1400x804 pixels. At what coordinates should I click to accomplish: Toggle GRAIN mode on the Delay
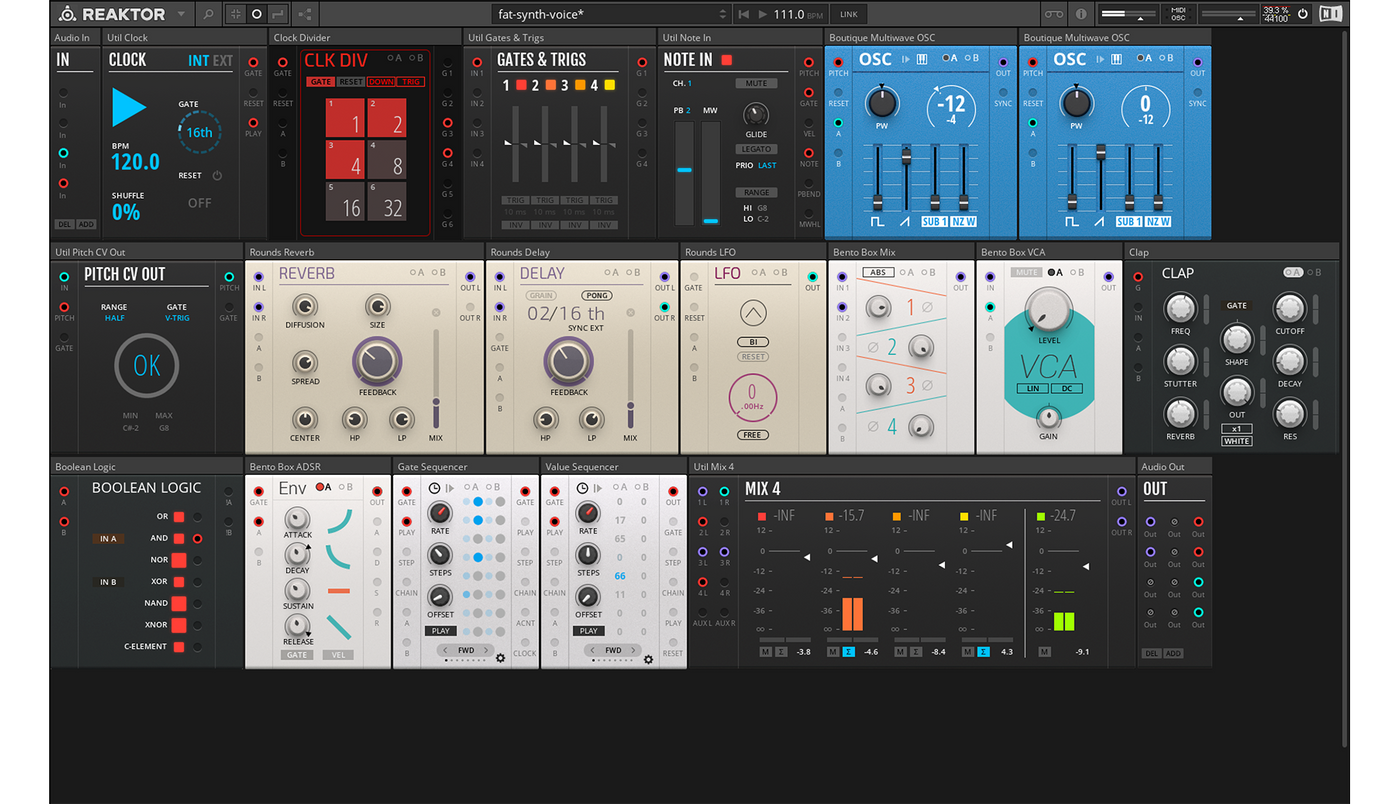[x=542, y=295]
